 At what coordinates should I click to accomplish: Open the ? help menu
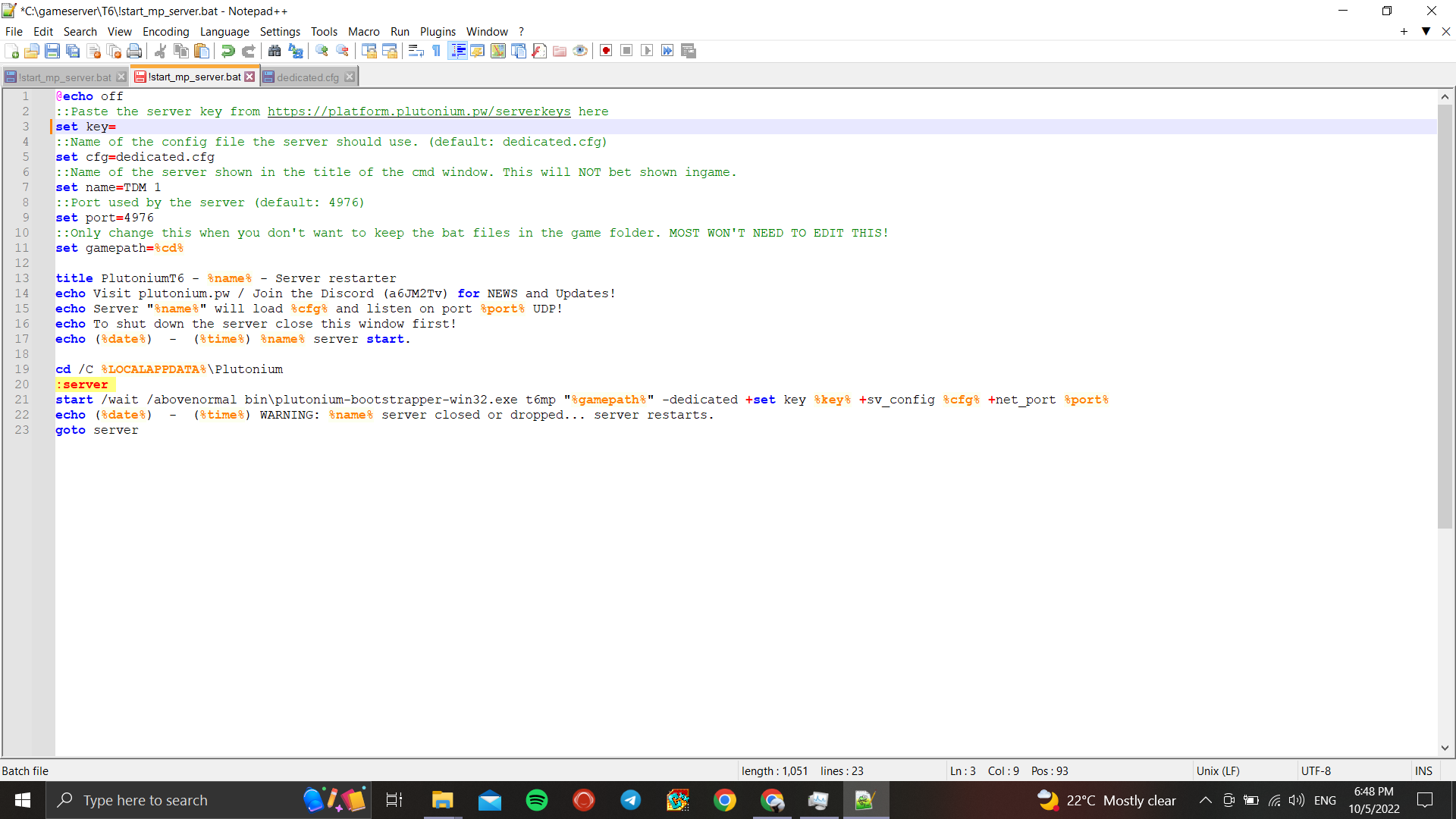click(522, 31)
